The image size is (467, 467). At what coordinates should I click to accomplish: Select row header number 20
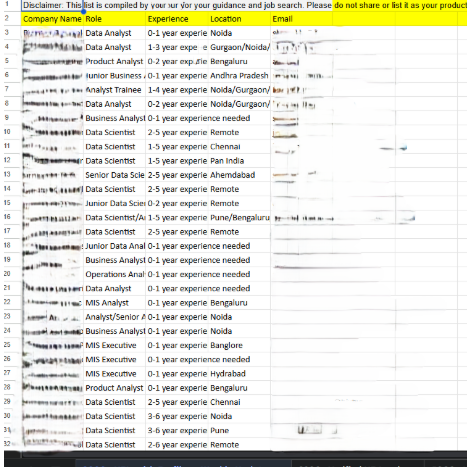click(x=7, y=274)
